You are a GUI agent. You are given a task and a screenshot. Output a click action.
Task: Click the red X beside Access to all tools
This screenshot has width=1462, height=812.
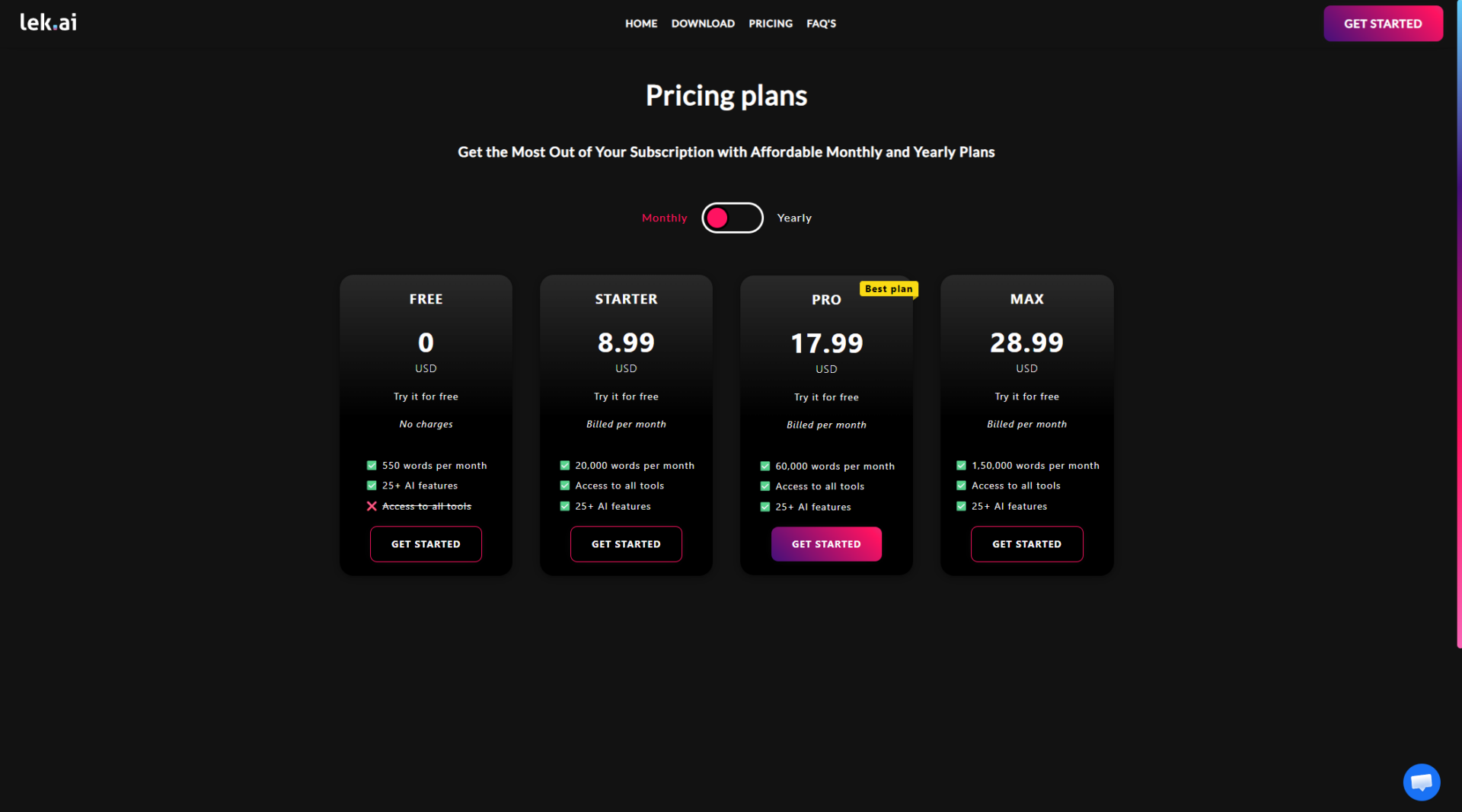click(x=372, y=506)
